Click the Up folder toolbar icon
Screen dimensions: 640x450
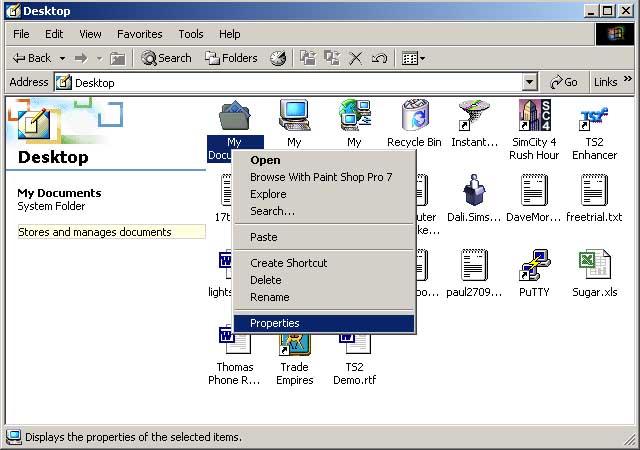click(x=118, y=59)
